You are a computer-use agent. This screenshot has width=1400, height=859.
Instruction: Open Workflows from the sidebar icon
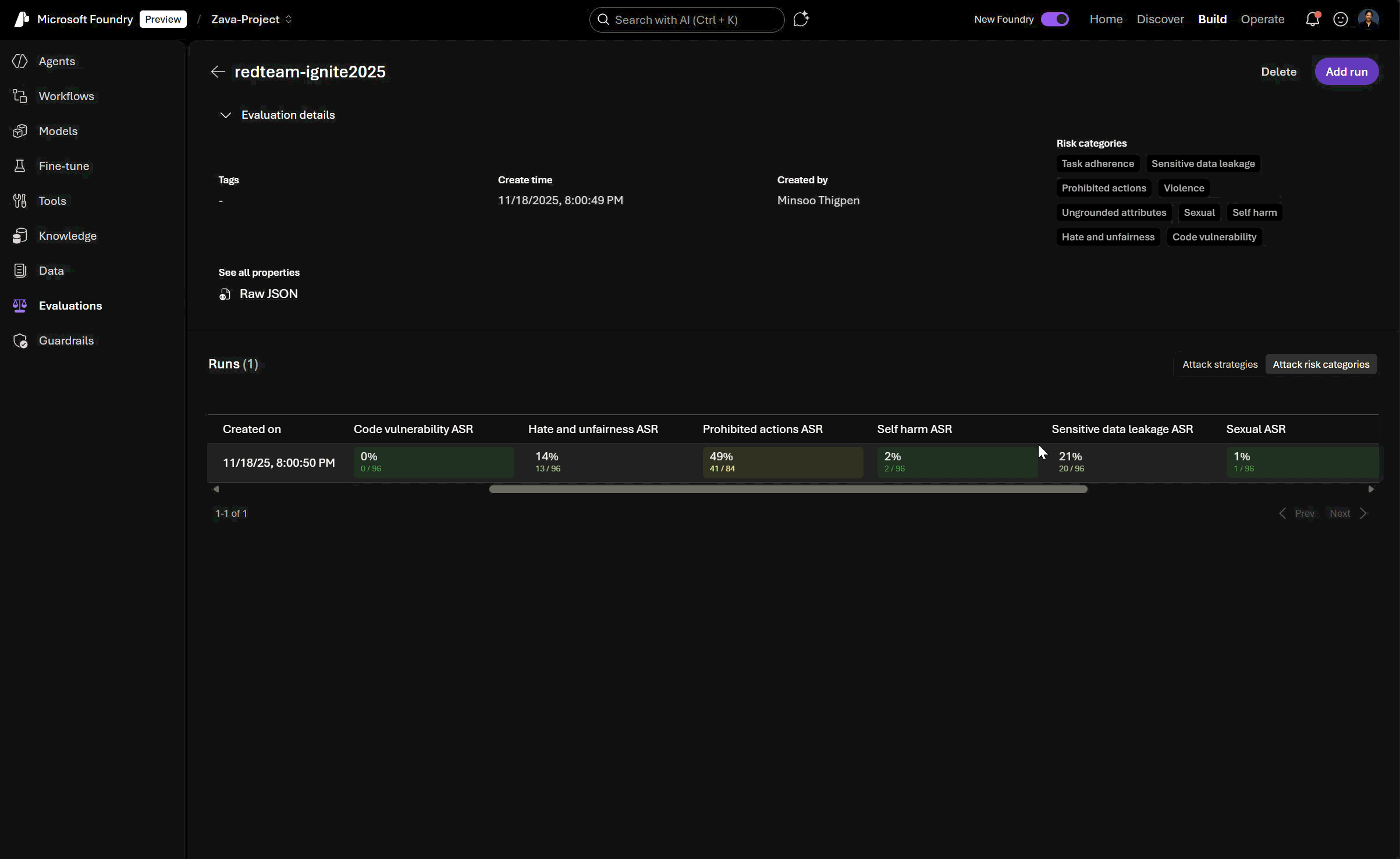[x=20, y=96]
